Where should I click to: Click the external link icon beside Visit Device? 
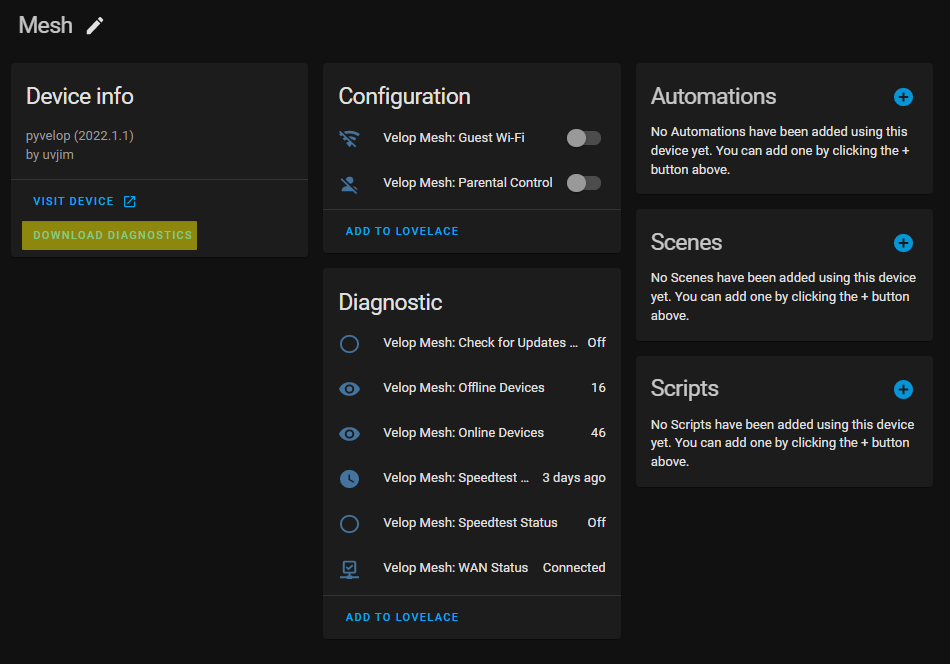130,201
